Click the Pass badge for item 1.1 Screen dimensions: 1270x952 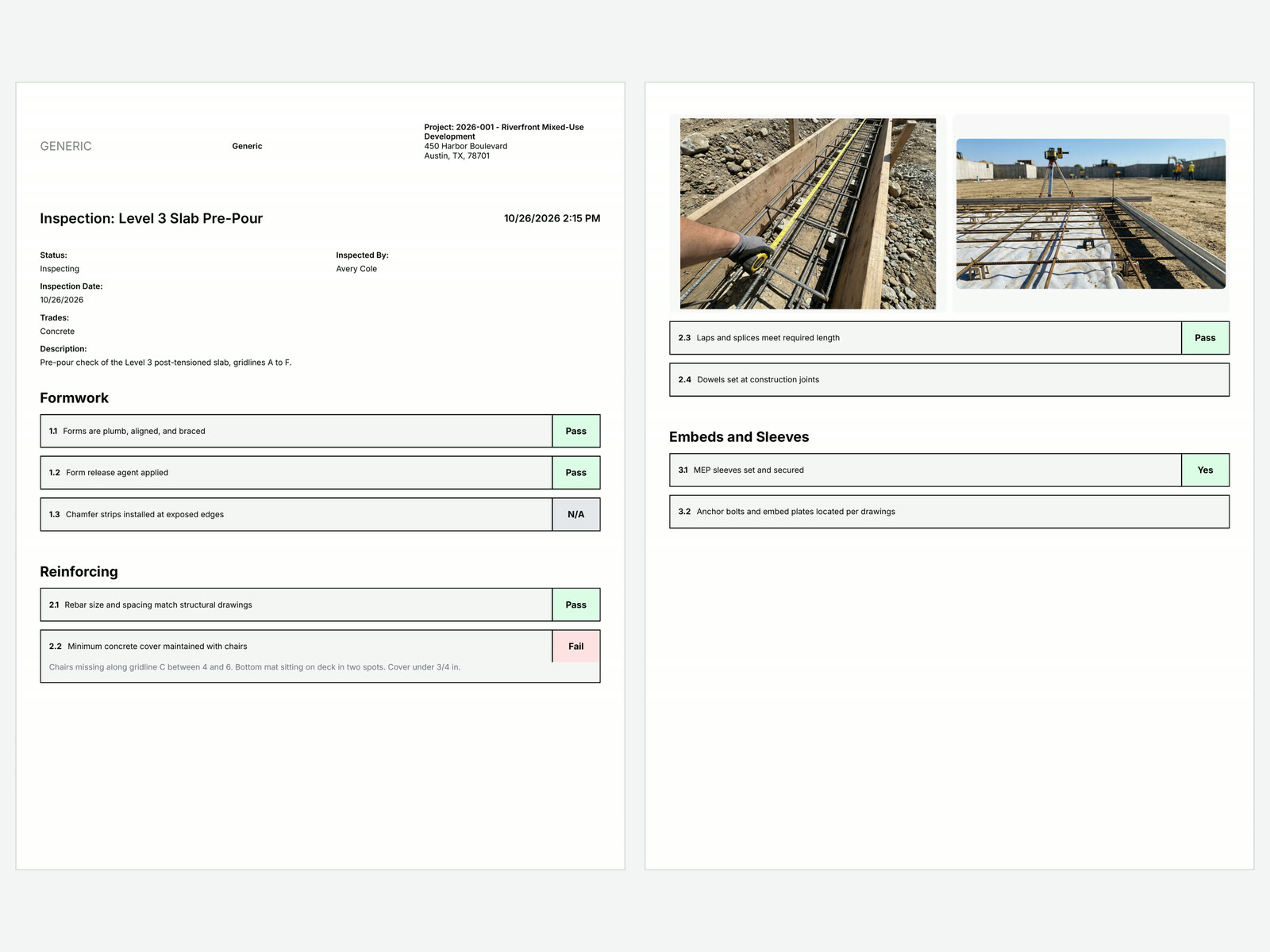click(x=575, y=431)
